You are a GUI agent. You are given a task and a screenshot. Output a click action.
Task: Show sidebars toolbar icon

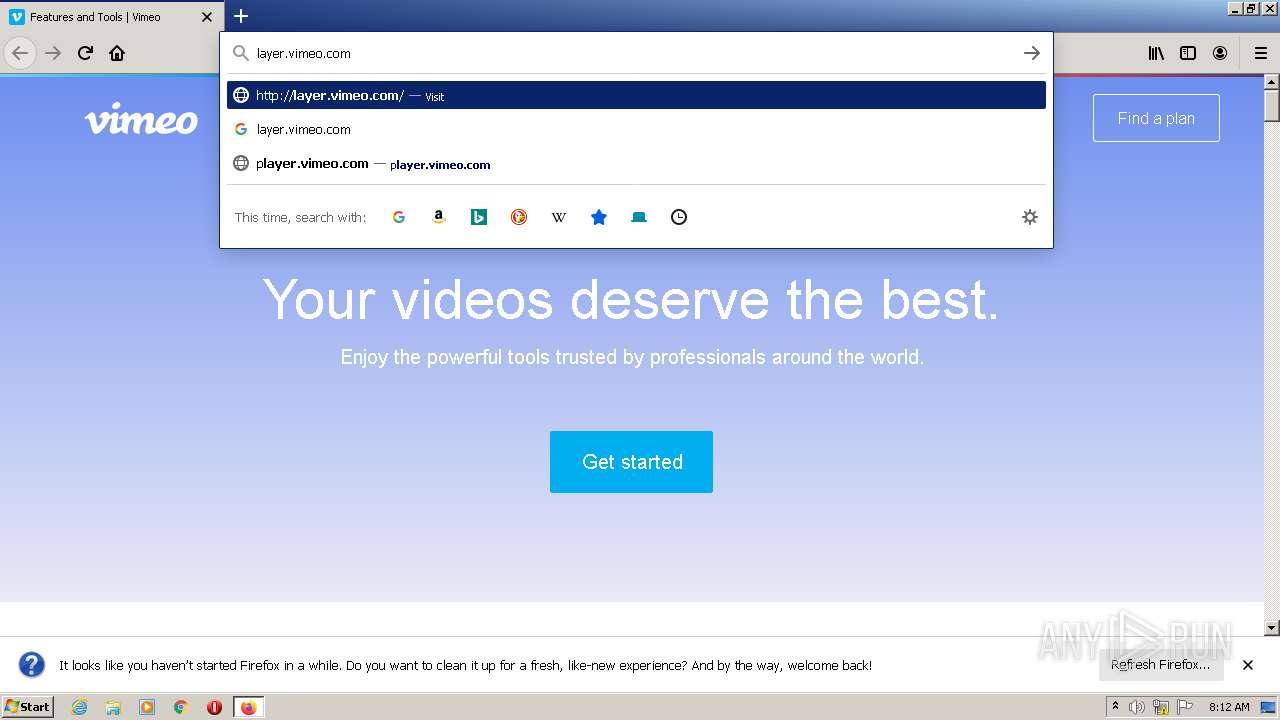pyautogui.click(x=1188, y=53)
